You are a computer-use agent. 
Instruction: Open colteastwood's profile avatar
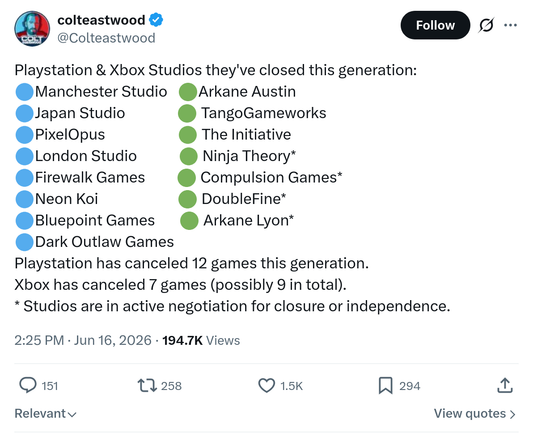coord(32,29)
